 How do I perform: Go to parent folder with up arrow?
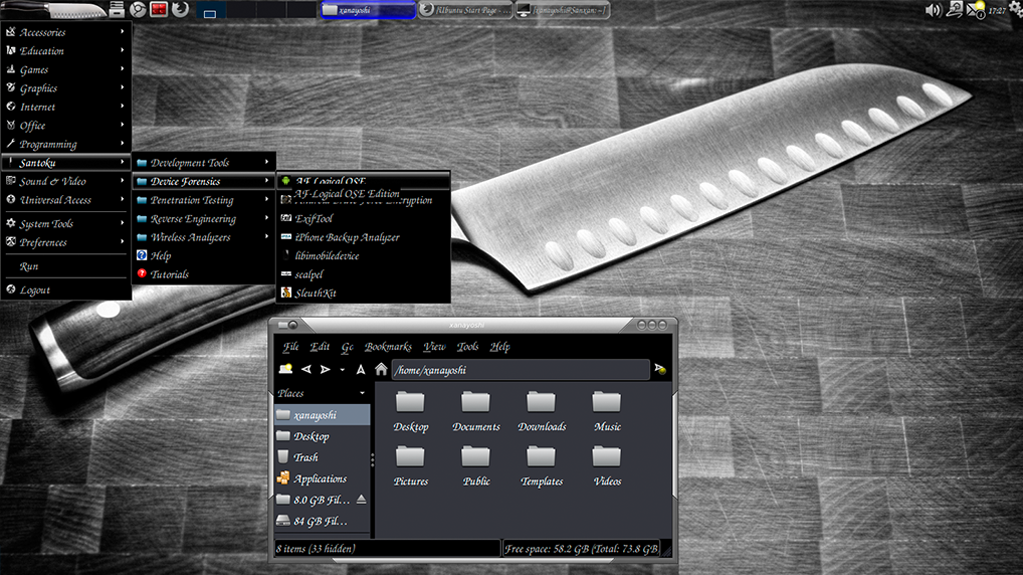click(x=360, y=369)
